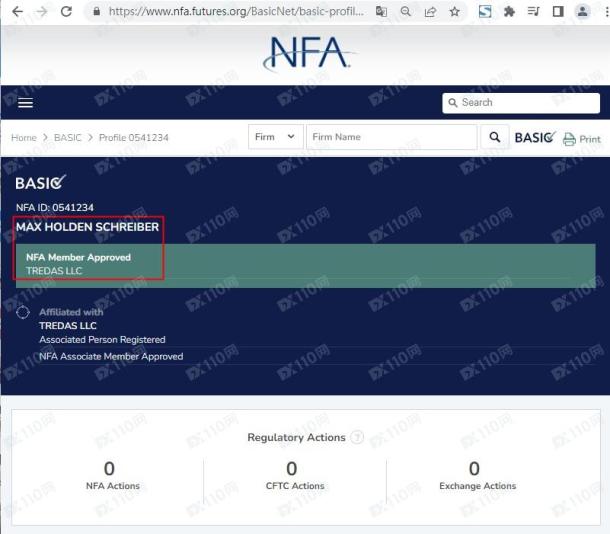Click the Regulatory Actions heading
The width and height of the screenshot is (610, 534).
[296, 438]
